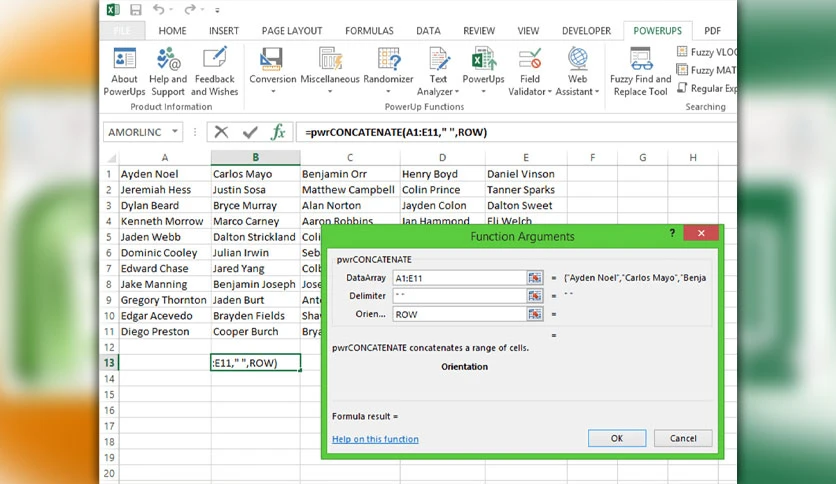Select cell containing Gregory Thornton
Image resolution: width=836 pixels, height=484 pixels.
pos(165,300)
